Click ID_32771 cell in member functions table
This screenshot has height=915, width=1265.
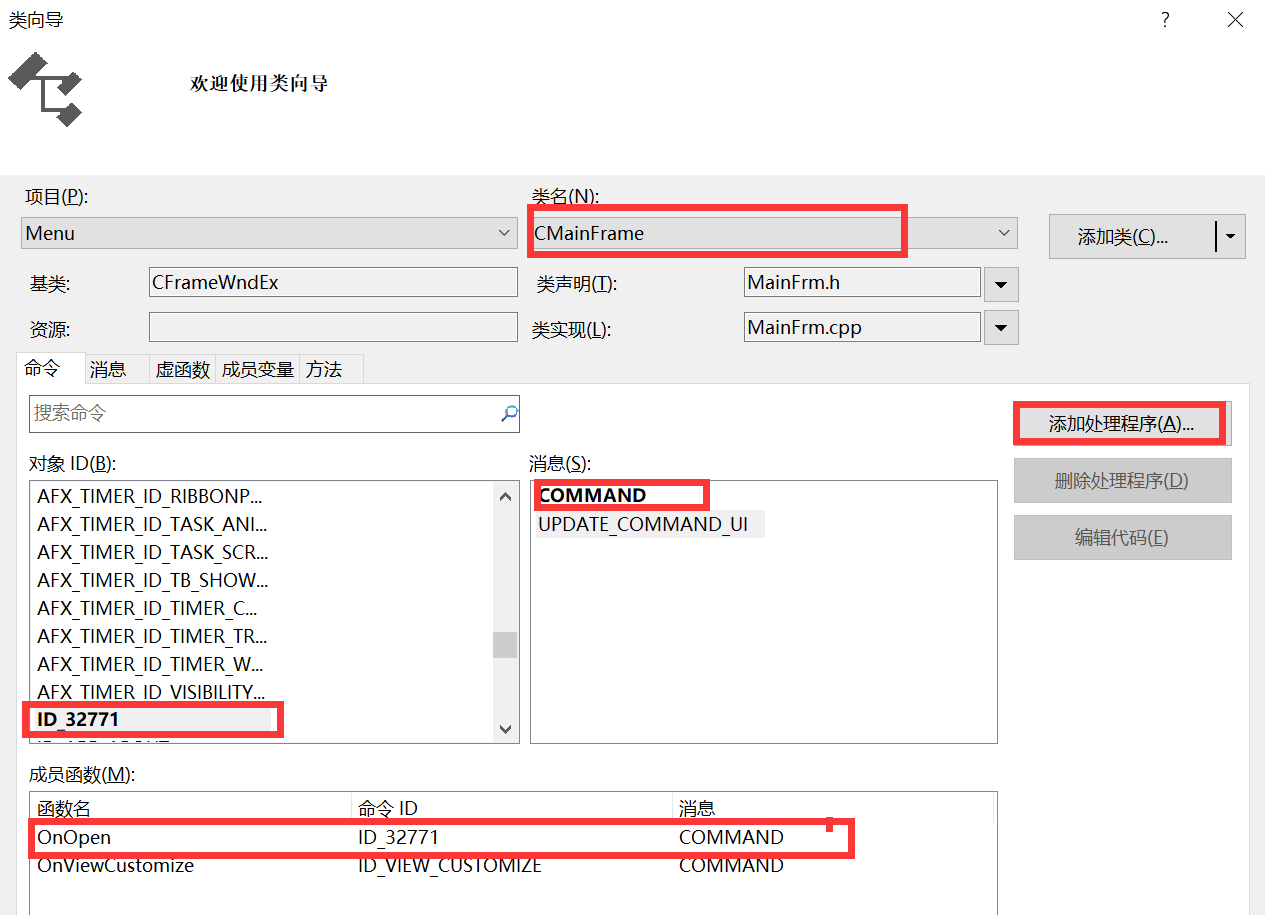tap(398, 837)
